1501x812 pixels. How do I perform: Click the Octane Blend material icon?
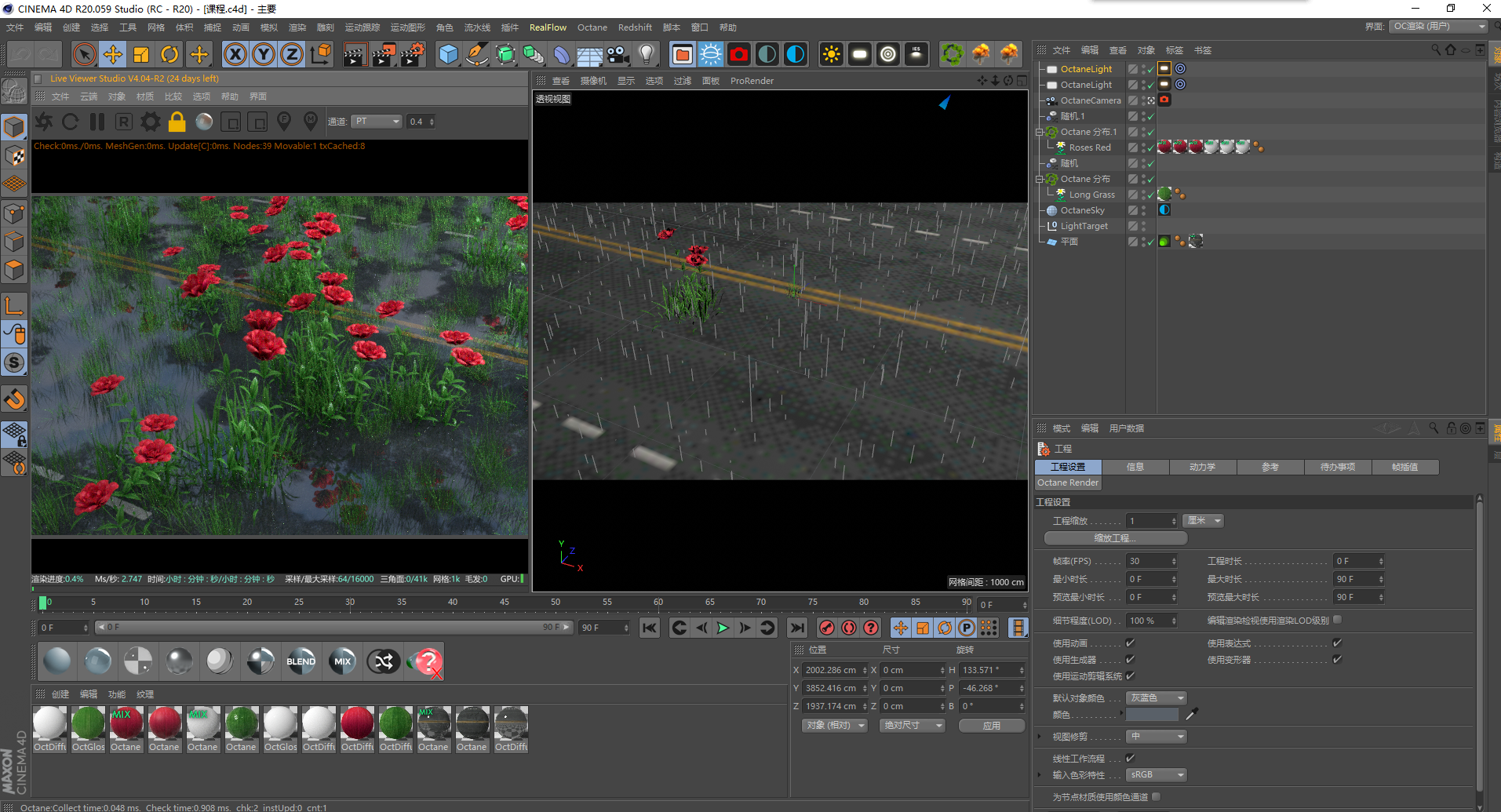click(301, 661)
